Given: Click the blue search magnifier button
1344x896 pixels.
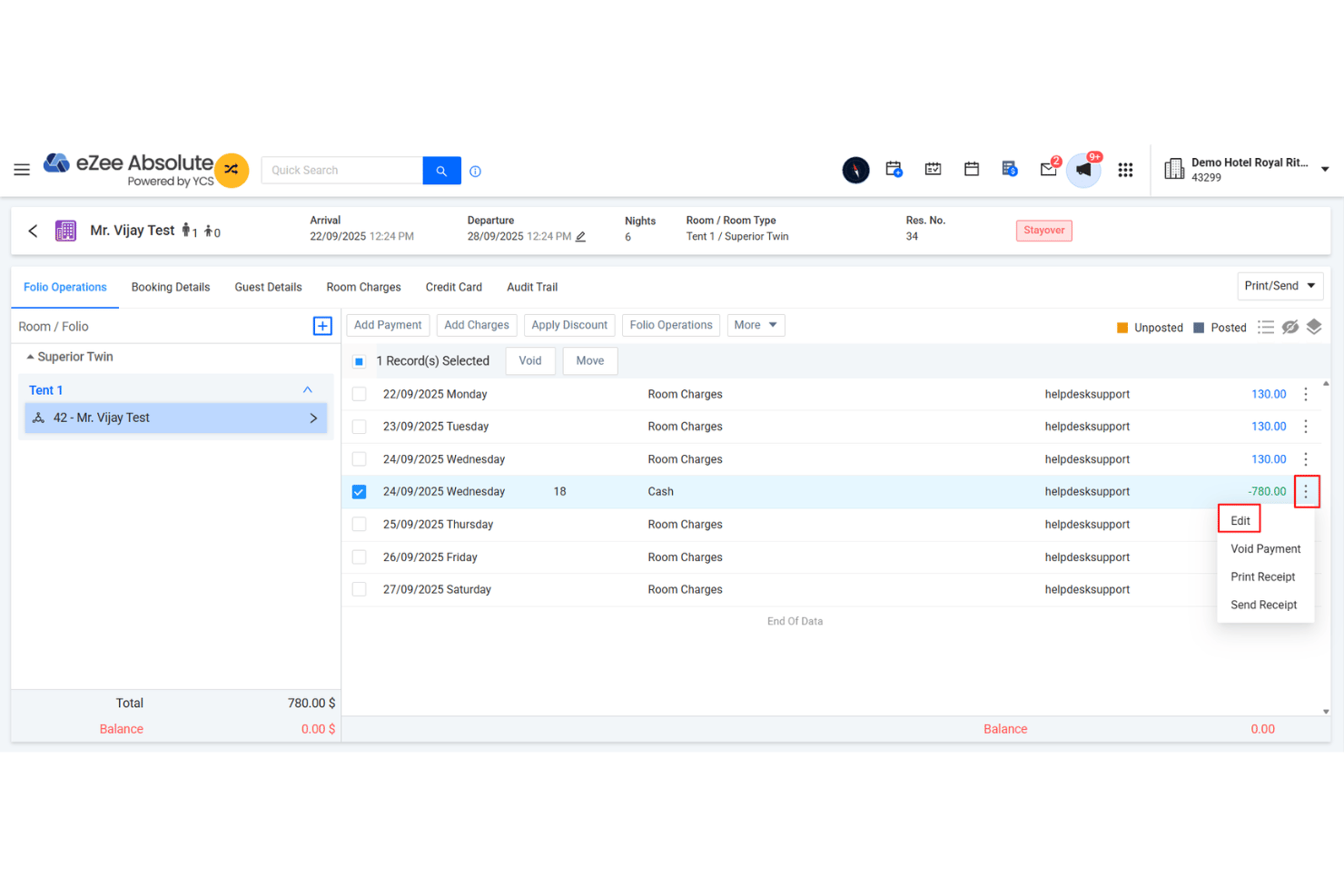Looking at the screenshot, I should coord(441,171).
